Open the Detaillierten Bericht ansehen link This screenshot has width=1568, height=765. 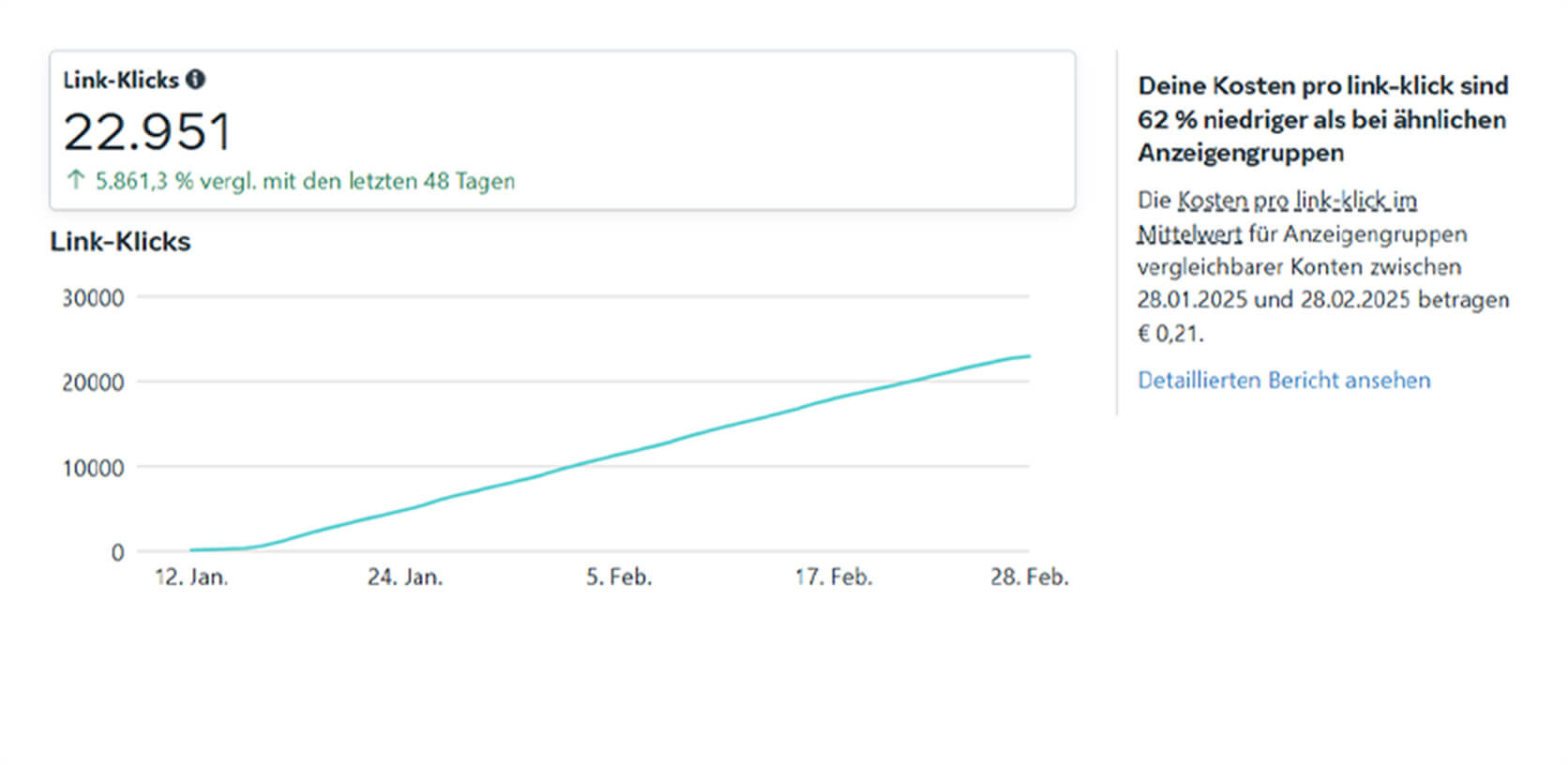point(1284,380)
